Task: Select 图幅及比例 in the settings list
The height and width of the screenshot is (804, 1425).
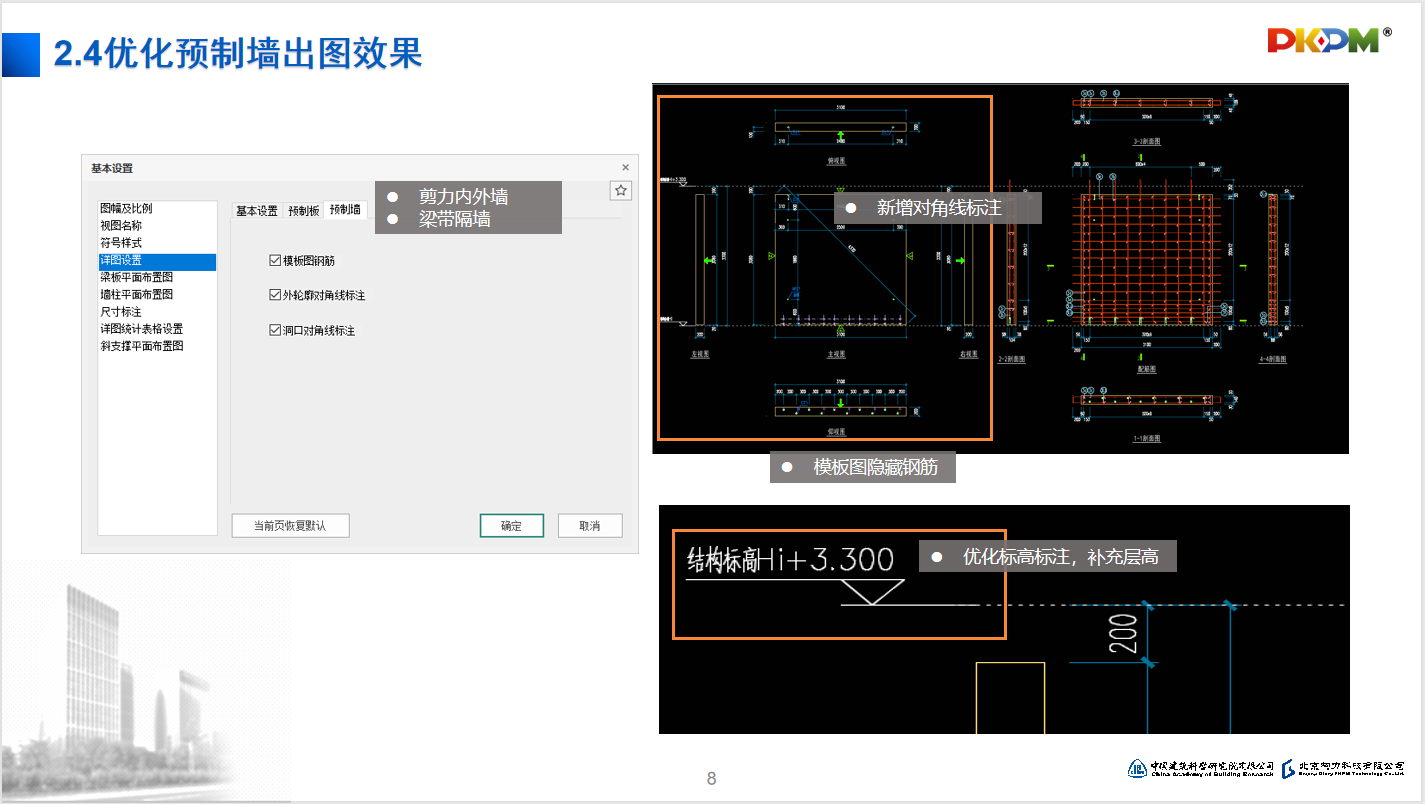Action: tap(127, 209)
